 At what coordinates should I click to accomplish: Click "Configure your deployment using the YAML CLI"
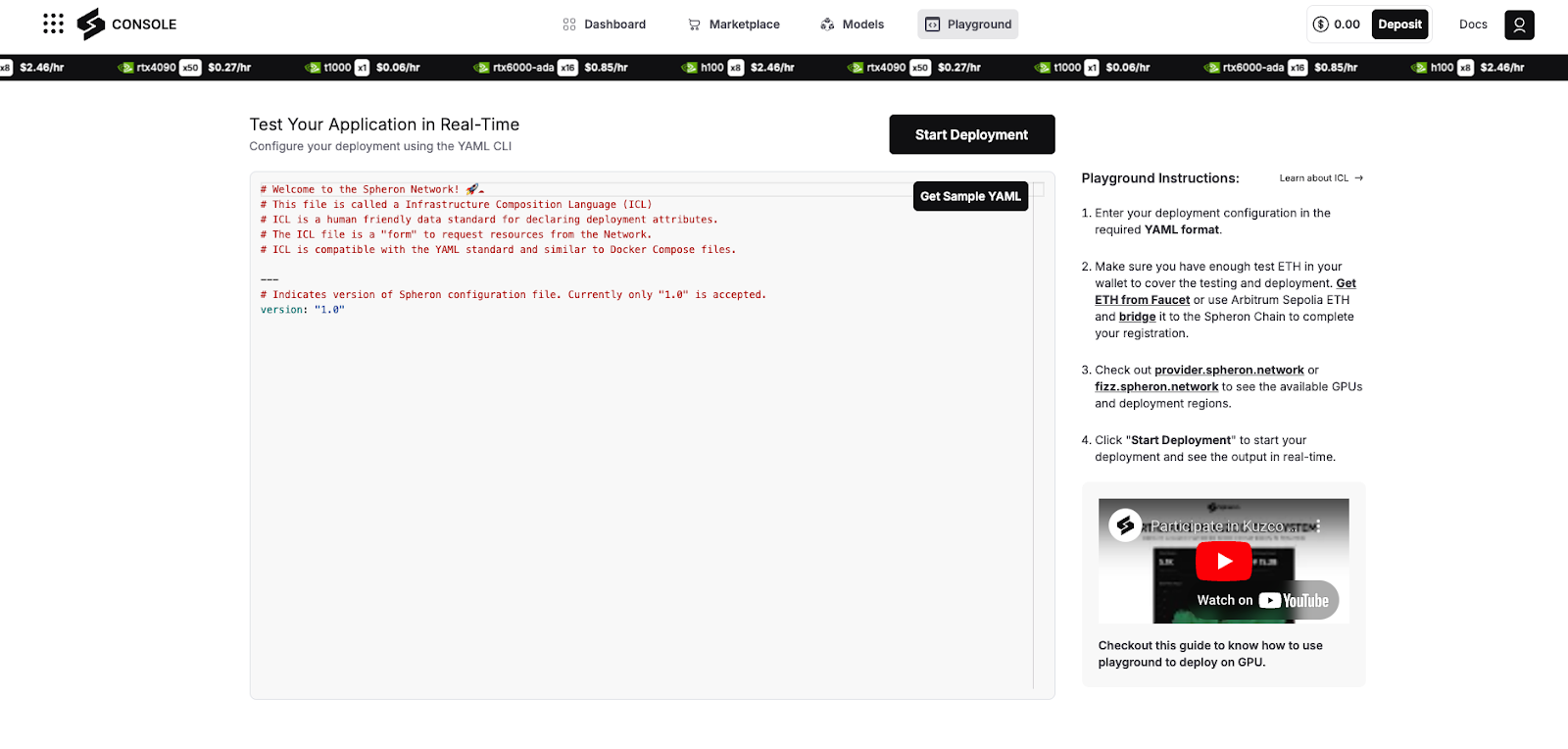[380, 146]
